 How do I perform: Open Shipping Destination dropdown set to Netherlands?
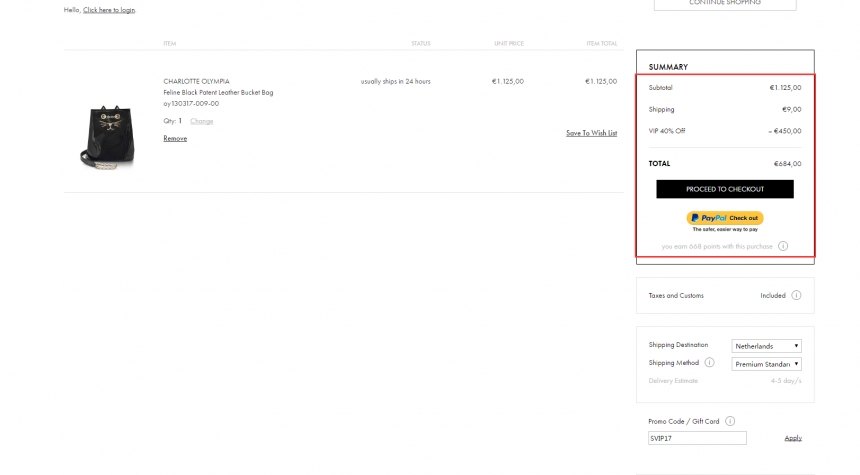766,346
